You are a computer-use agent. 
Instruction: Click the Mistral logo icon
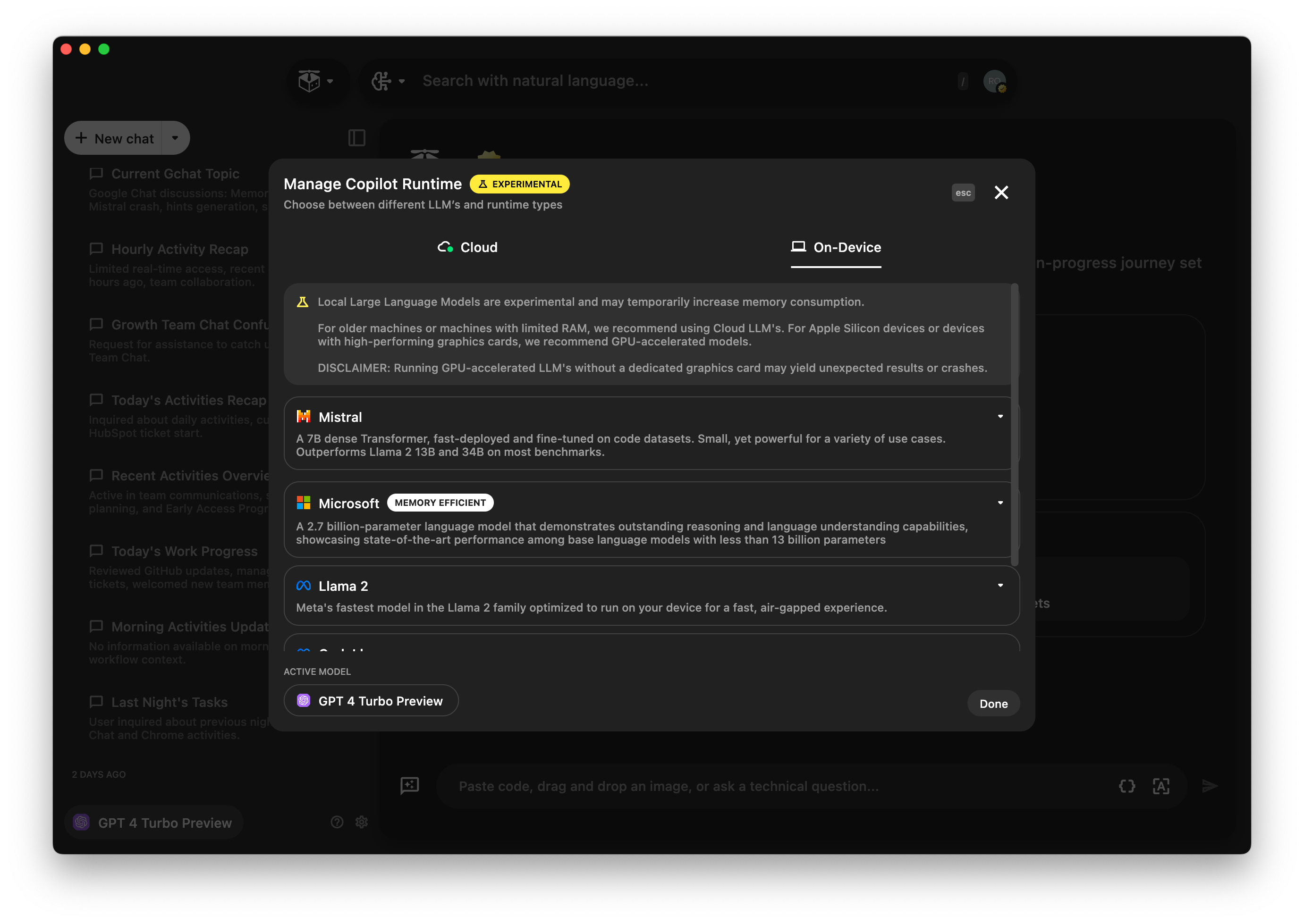(303, 416)
